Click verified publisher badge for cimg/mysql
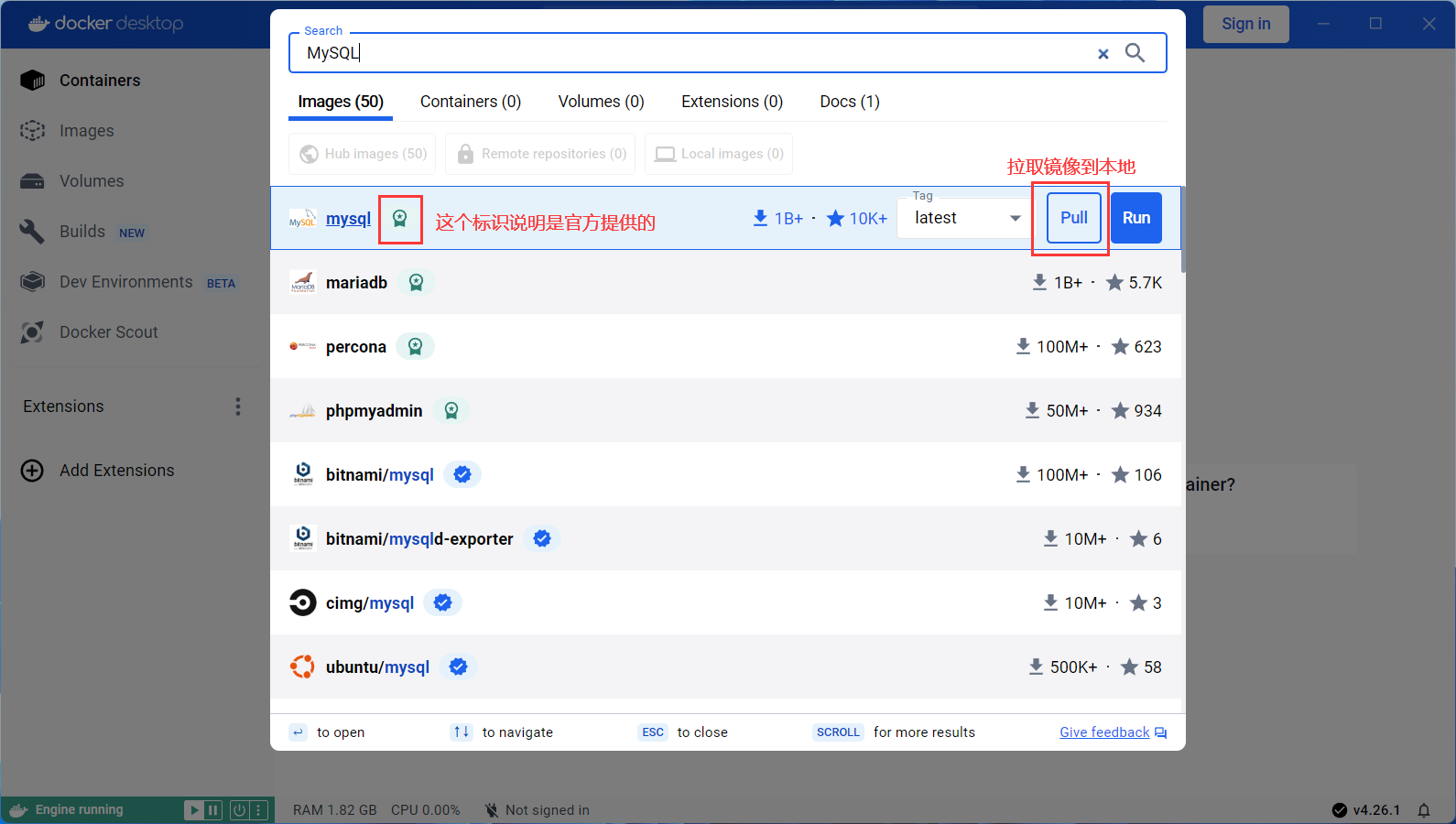This screenshot has width=1456, height=824. click(x=442, y=602)
